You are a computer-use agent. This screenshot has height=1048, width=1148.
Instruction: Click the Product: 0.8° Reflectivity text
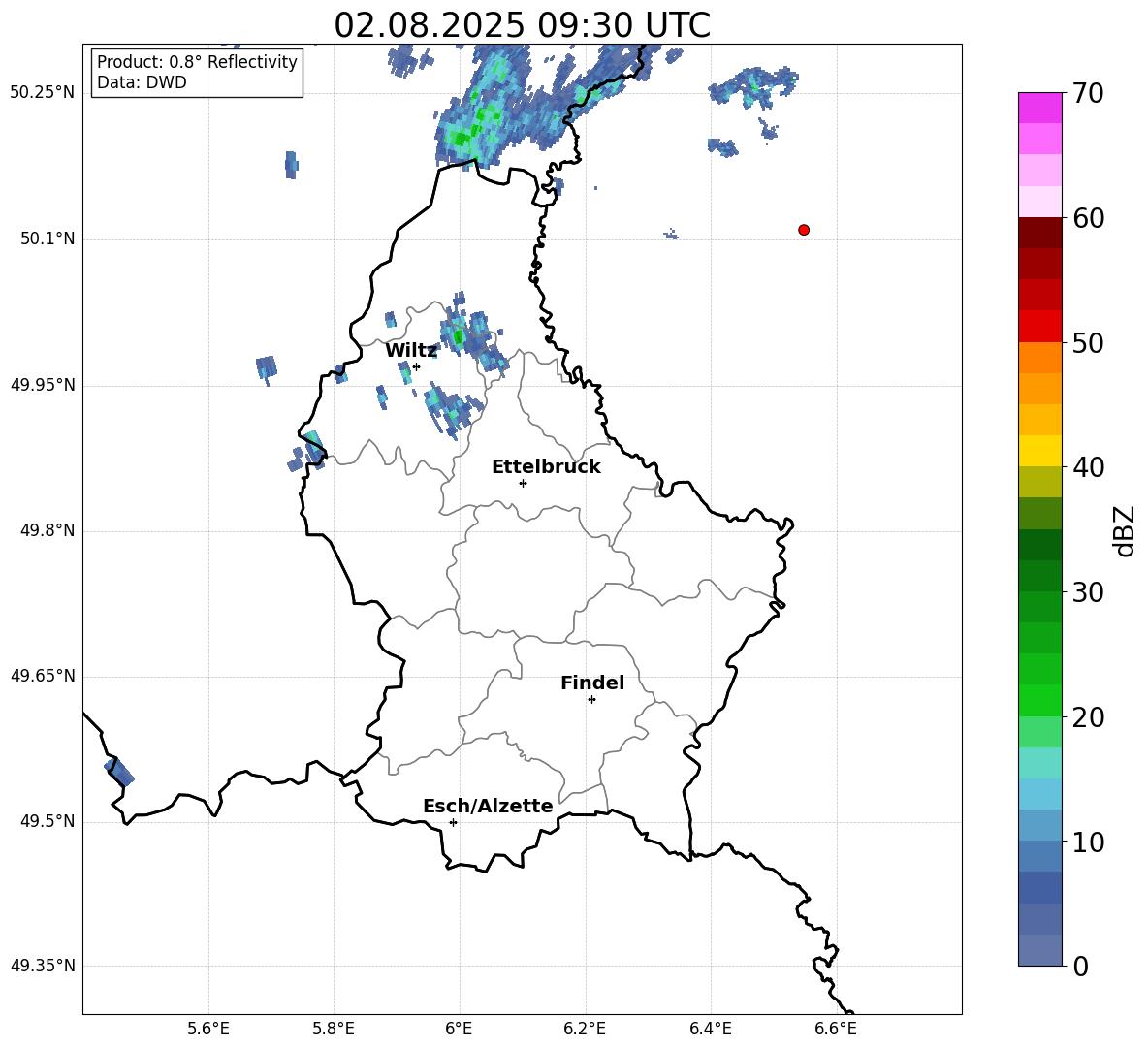[197, 61]
